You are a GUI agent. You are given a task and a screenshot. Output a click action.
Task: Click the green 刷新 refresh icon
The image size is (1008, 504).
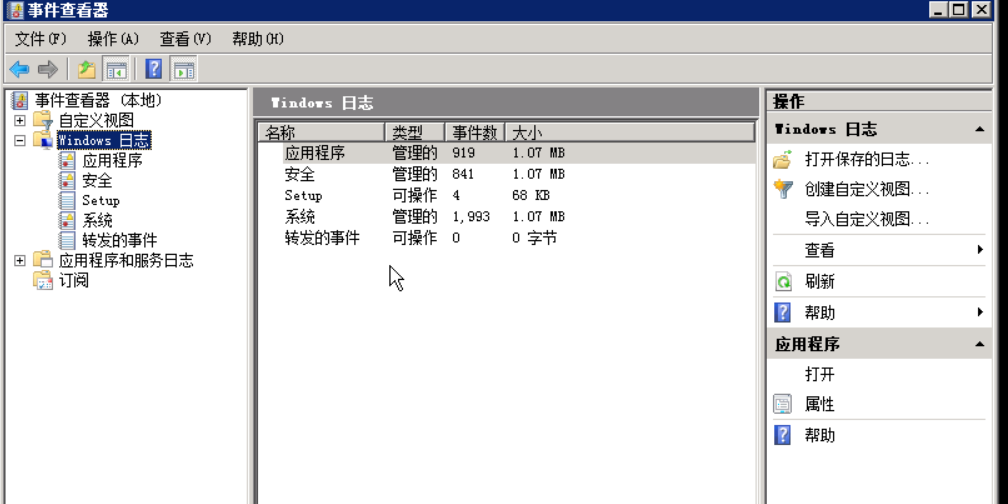(782, 282)
